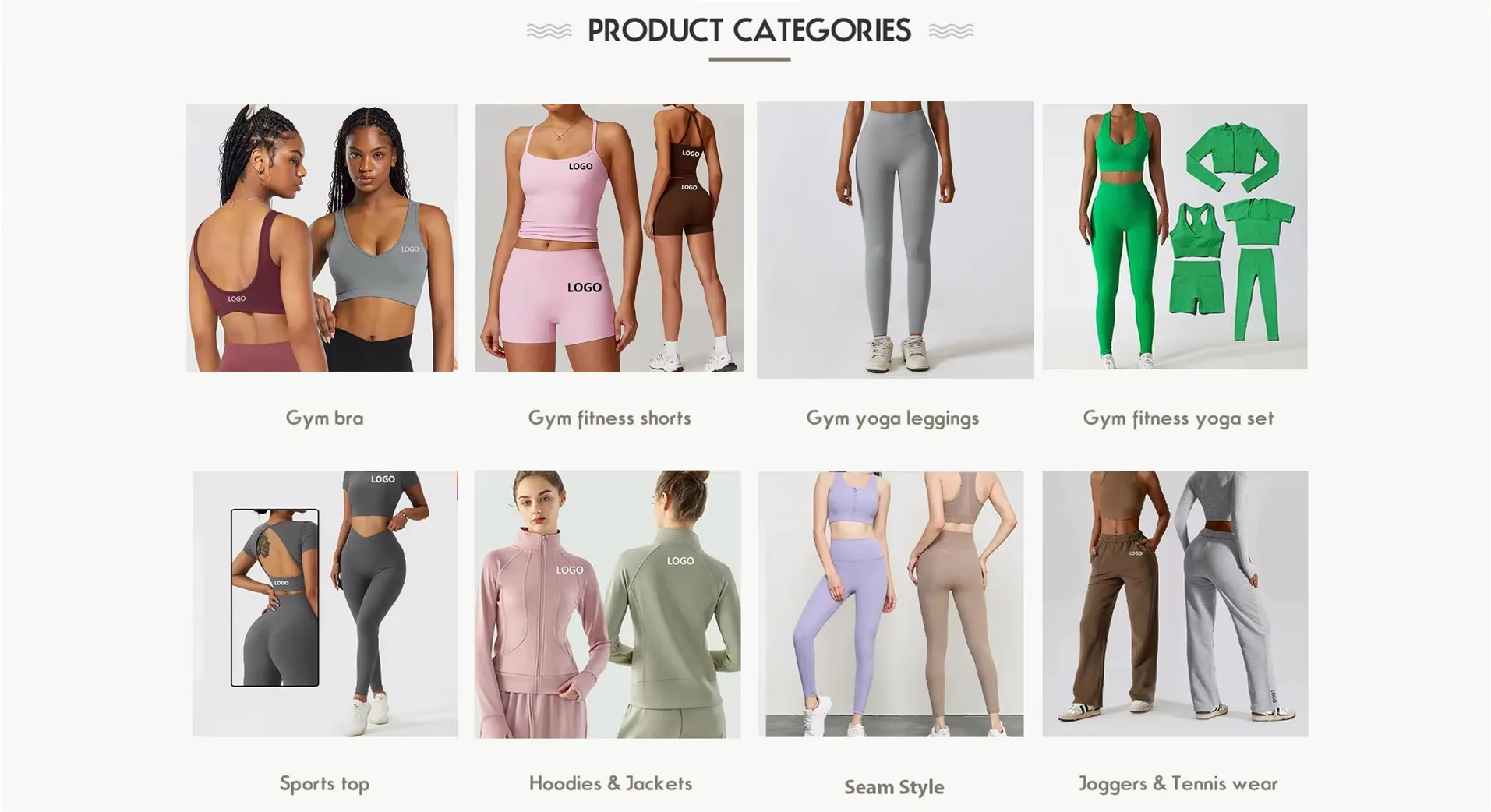Click the inset back-view photo in Sports top

pyautogui.click(x=275, y=598)
